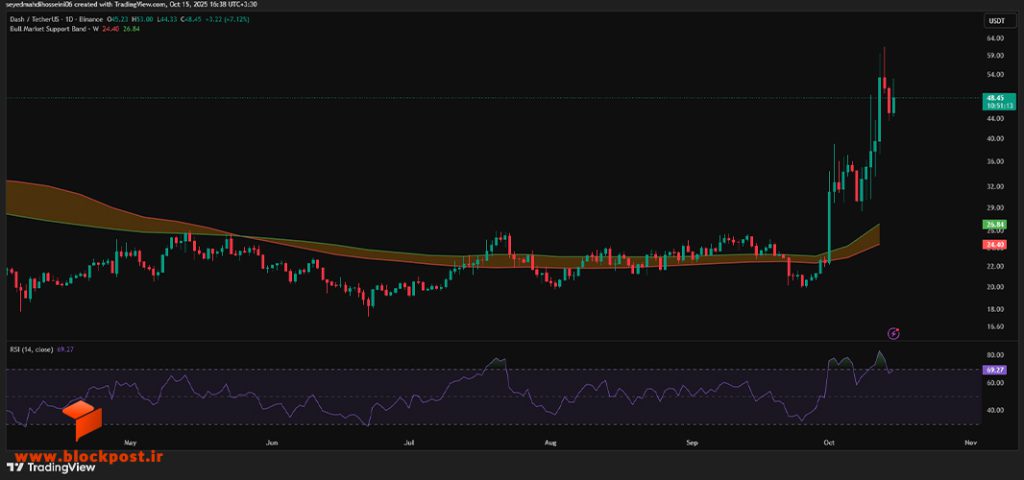The image size is (1024, 480).
Task: Click the 32.00 price axis label
Action: point(995,186)
